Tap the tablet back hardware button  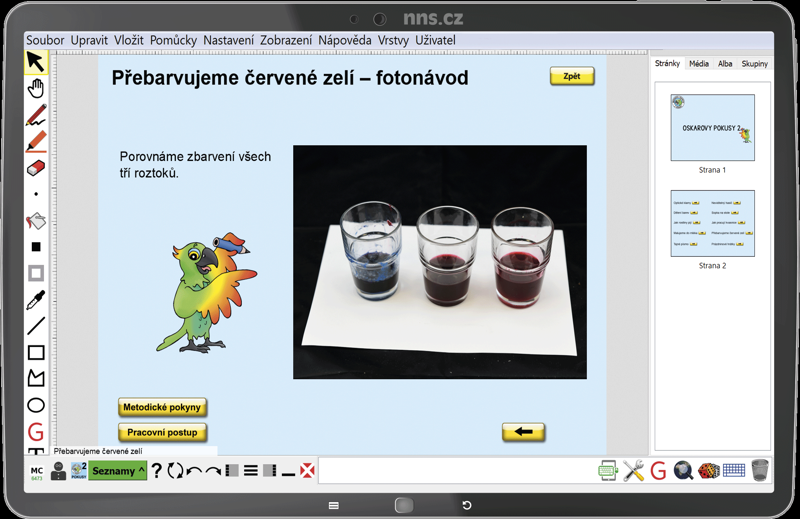466,505
